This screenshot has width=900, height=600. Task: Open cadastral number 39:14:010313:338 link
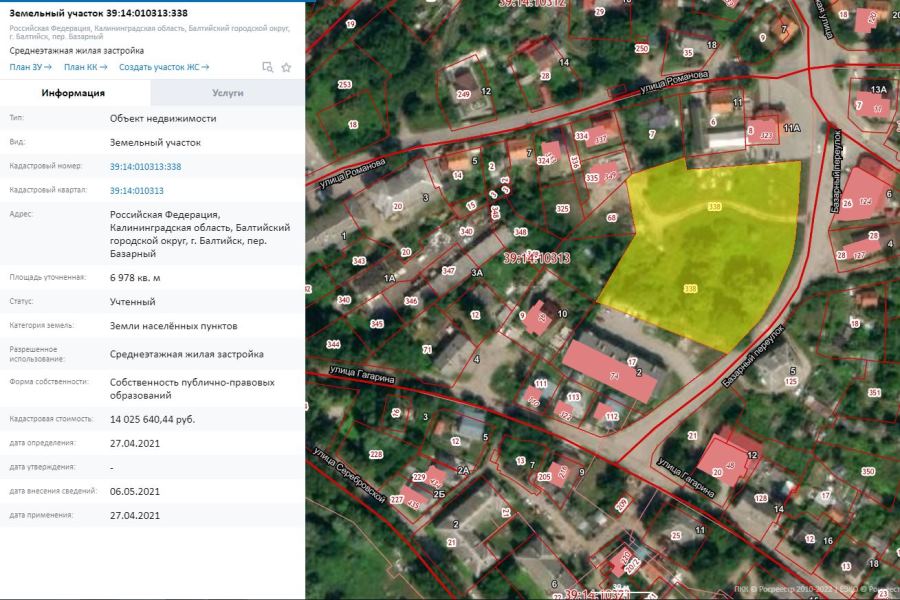tap(145, 167)
